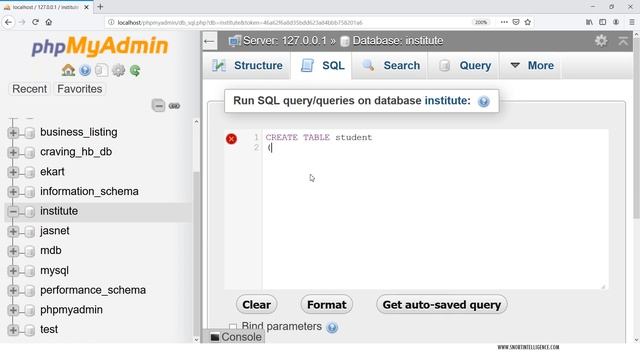The image size is (640, 360).
Task: Click the hide navigation panel arrow button
Action: pos(209,41)
